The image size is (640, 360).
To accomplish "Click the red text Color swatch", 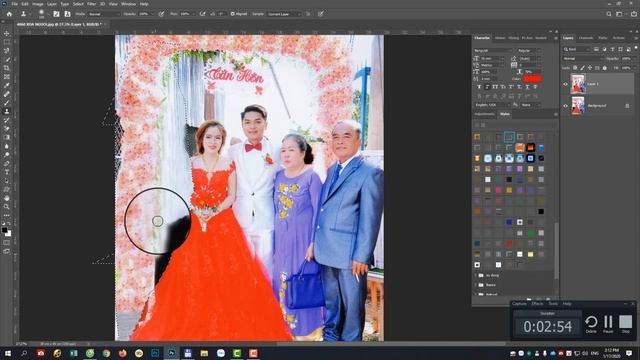I will 532,78.
